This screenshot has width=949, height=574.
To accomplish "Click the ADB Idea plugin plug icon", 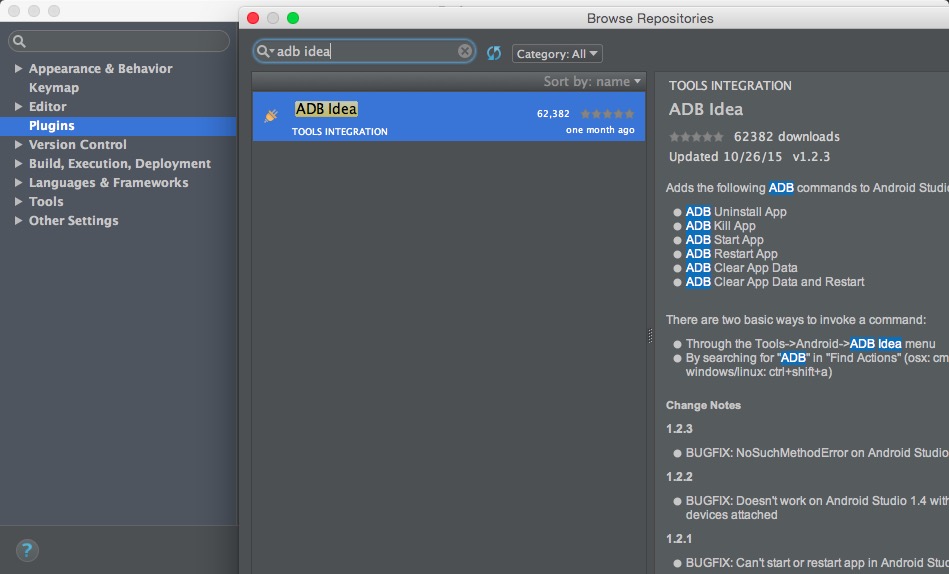I will click(271, 115).
